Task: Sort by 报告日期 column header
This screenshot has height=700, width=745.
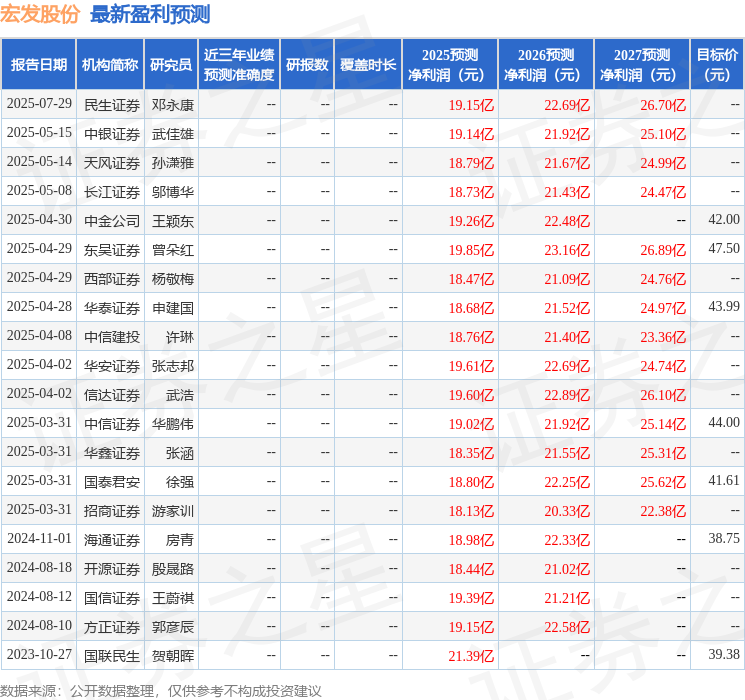Action: point(39,65)
